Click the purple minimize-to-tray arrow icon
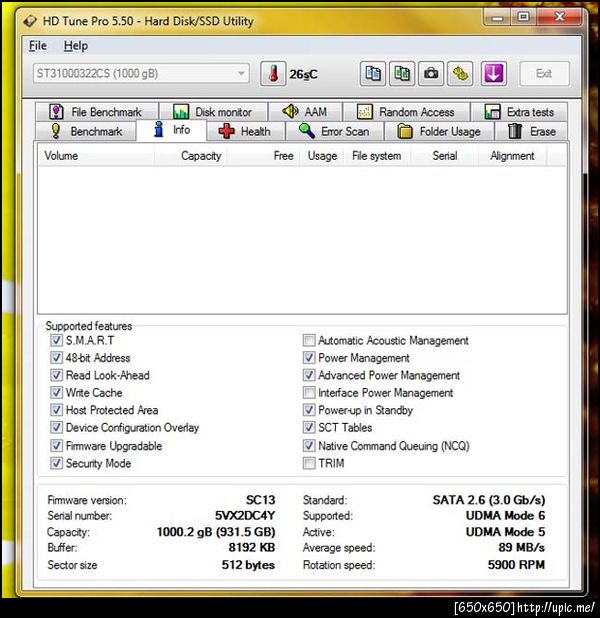 494,74
